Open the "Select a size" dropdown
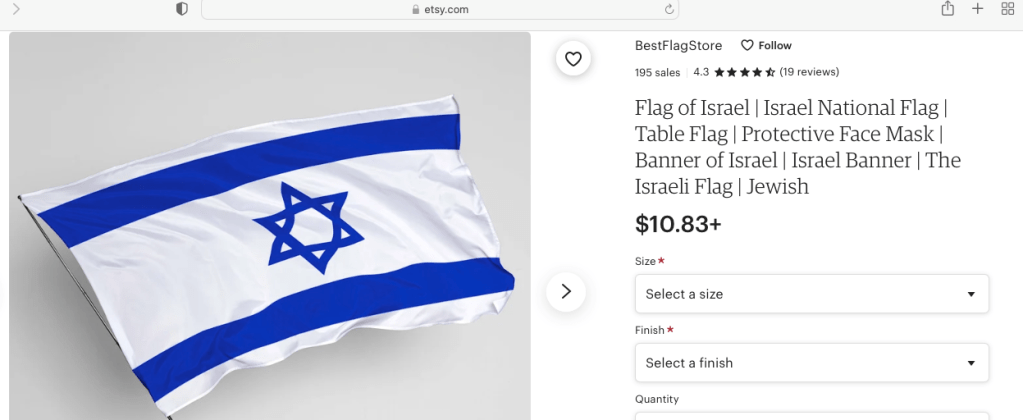 tap(811, 294)
